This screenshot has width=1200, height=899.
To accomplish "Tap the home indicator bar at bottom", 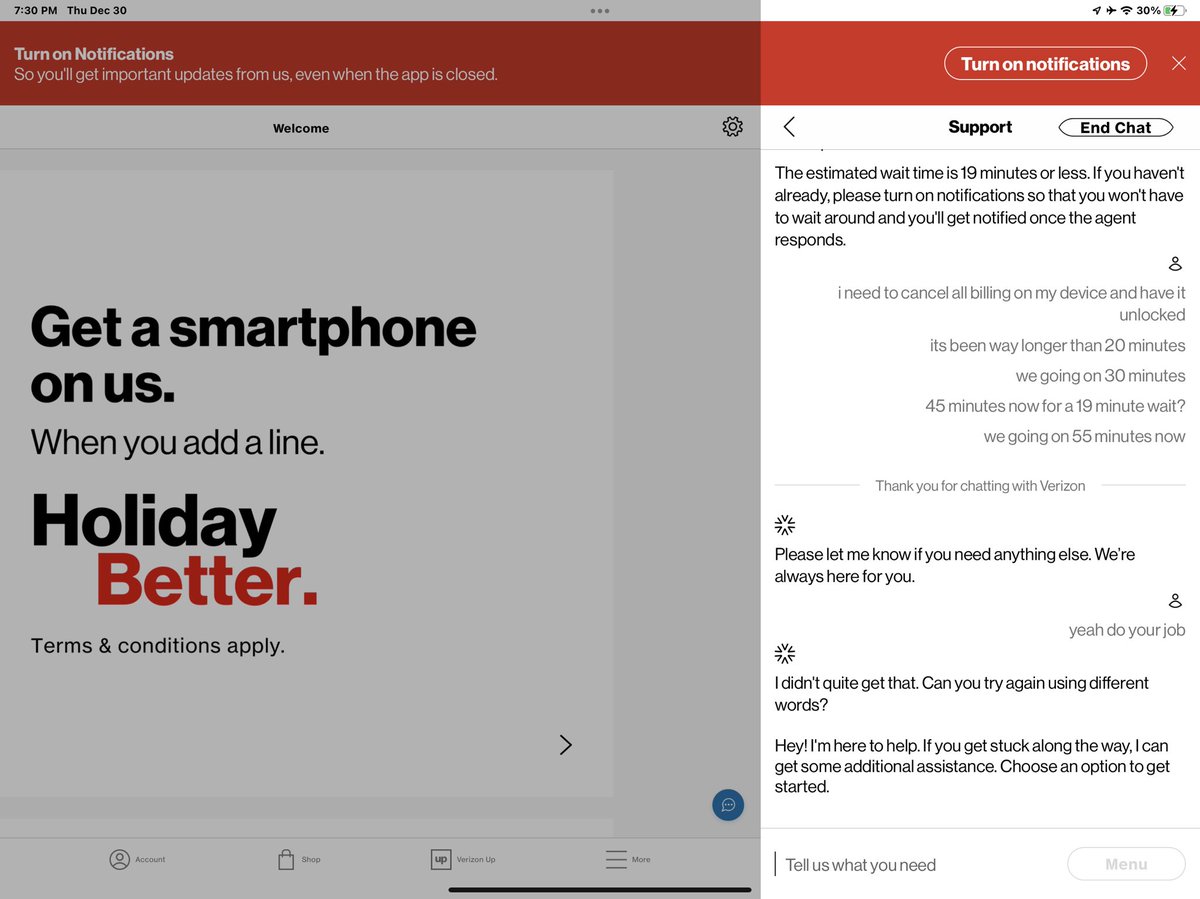I will (x=600, y=889).
